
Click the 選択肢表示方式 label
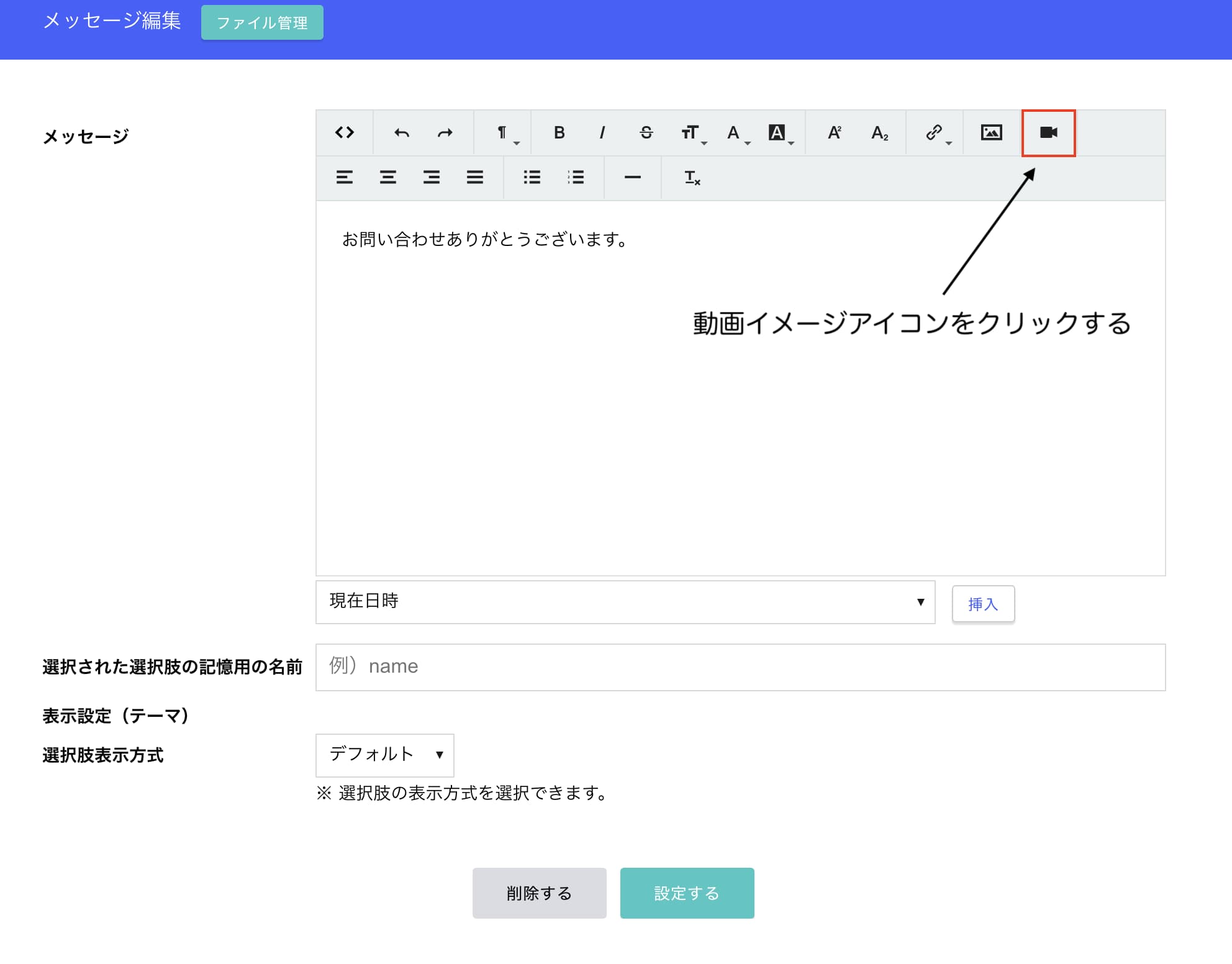pyautogui.click(x=103, y=755)
